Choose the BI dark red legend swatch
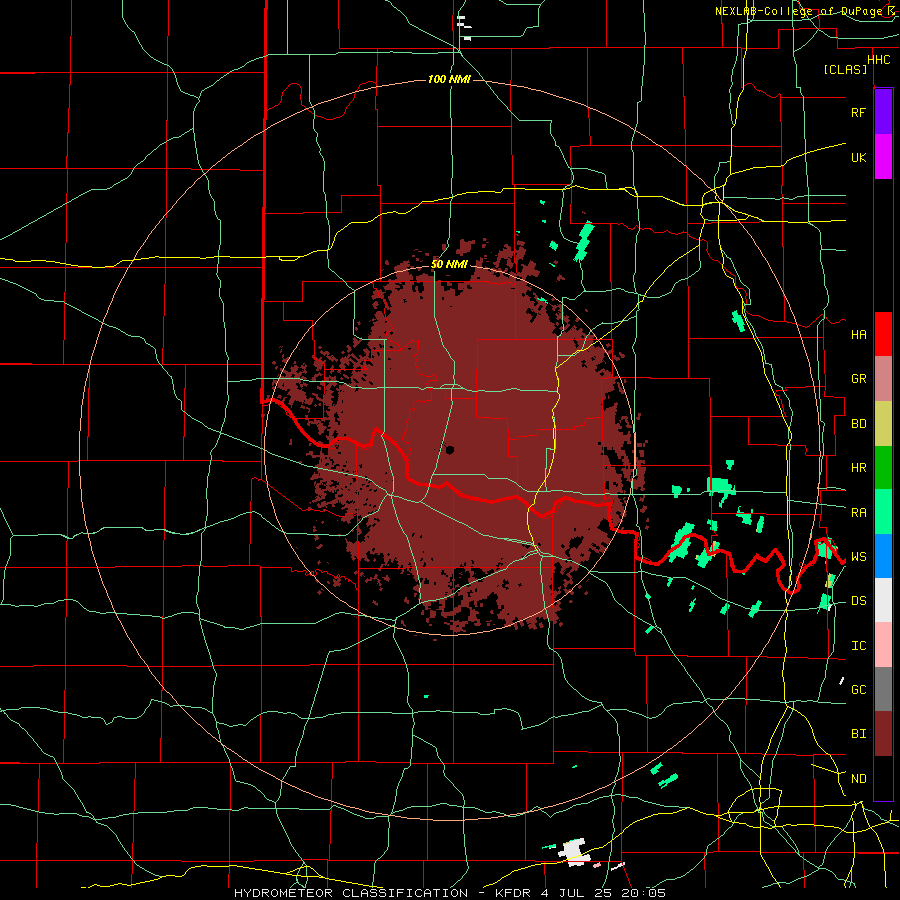The height and width of the screenshot is (900, 900). click(x=883, y=734)
